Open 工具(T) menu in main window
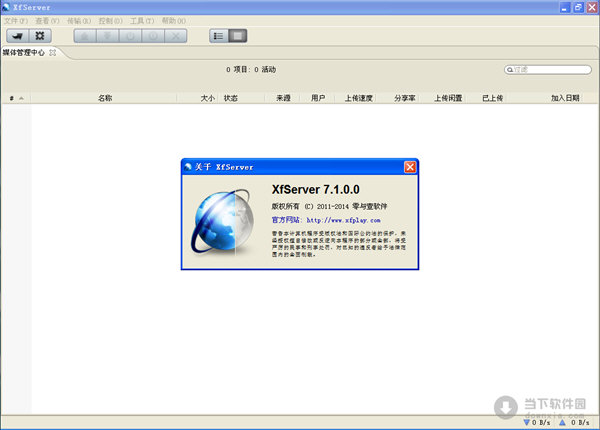The height and width of the screenshot is (430, 600). pyautogui.click(x=142, y=21)
